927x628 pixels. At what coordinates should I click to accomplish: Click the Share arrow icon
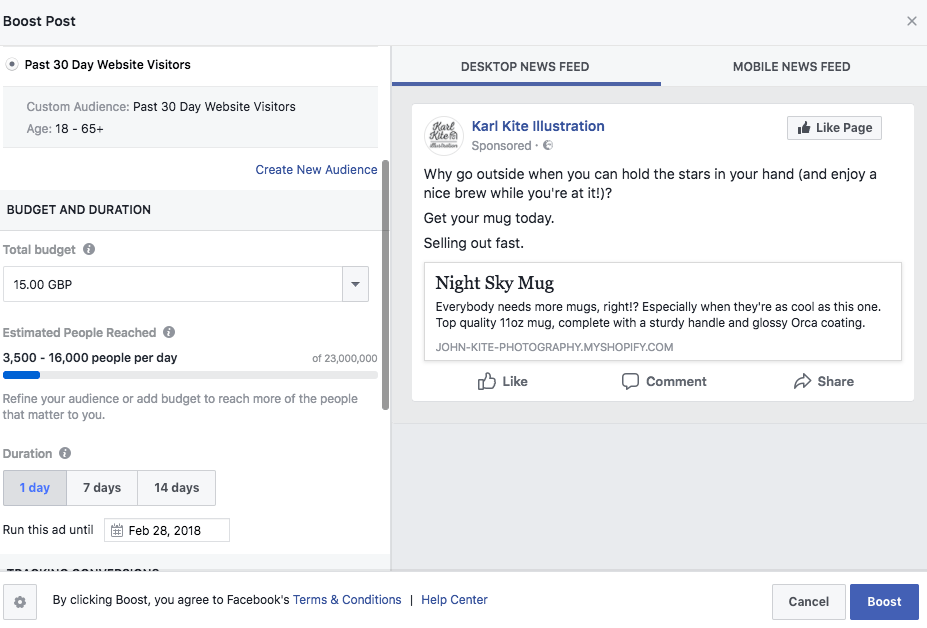tap(802, 381)
